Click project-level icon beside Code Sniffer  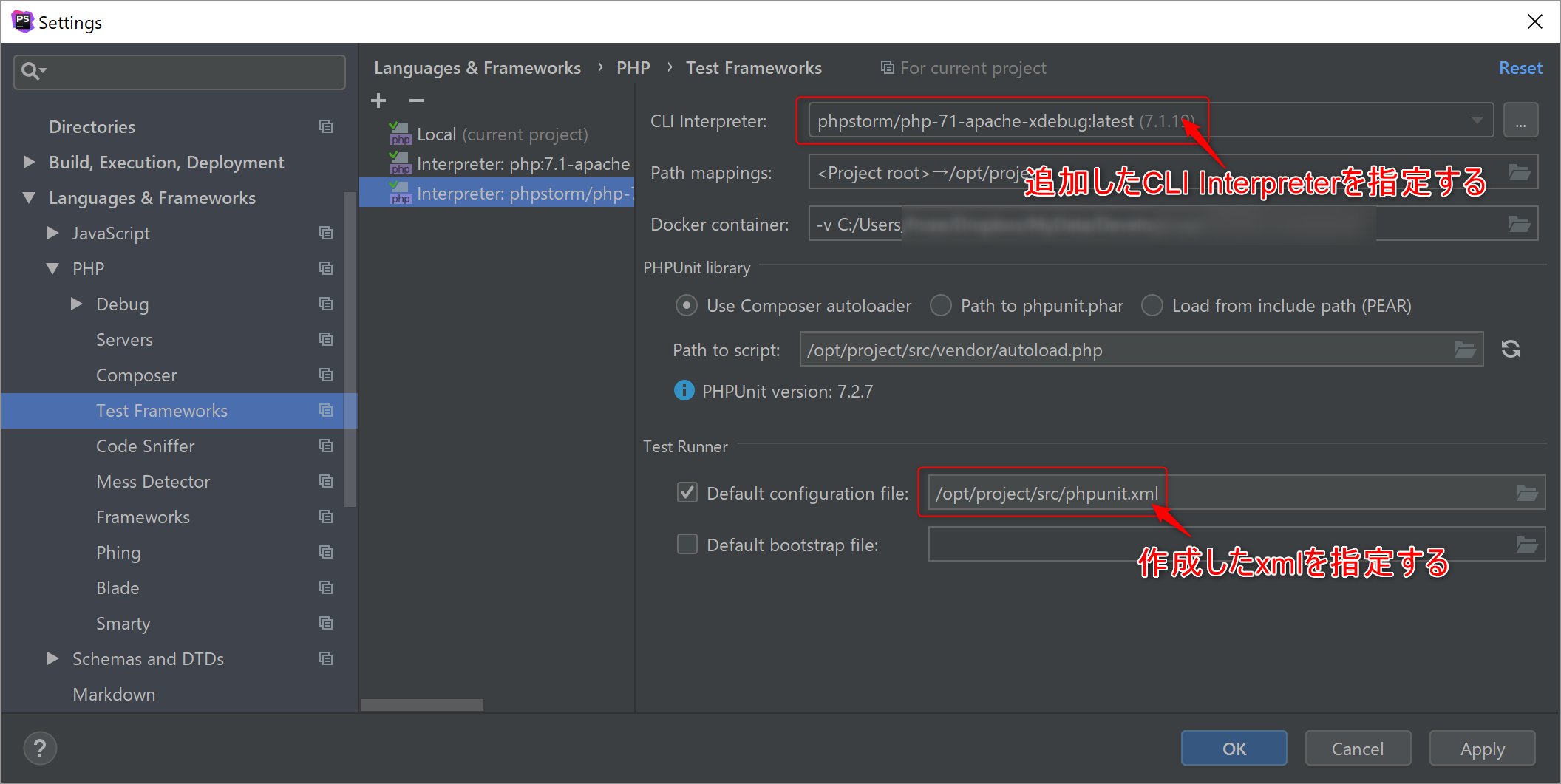[326, 446]
